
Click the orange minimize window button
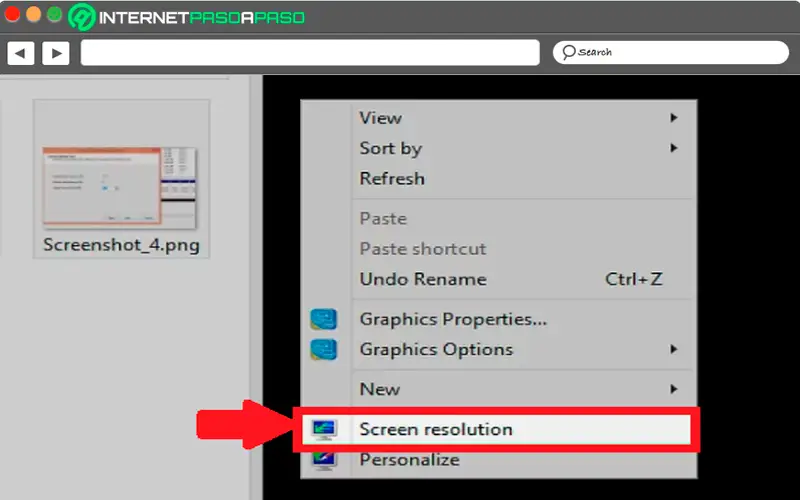pyautogui.click(x=34, y=14)
